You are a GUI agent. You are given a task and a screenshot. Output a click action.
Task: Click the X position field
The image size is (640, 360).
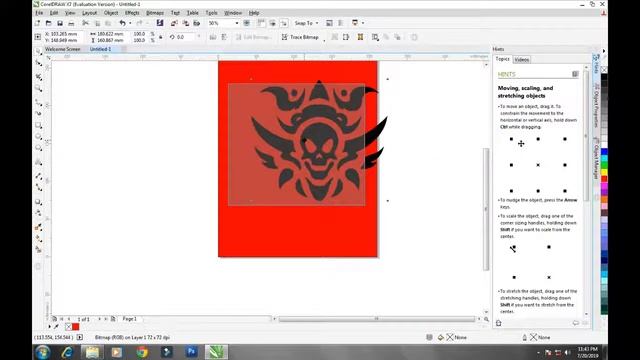pyautogui.click(x=64, y=34)
